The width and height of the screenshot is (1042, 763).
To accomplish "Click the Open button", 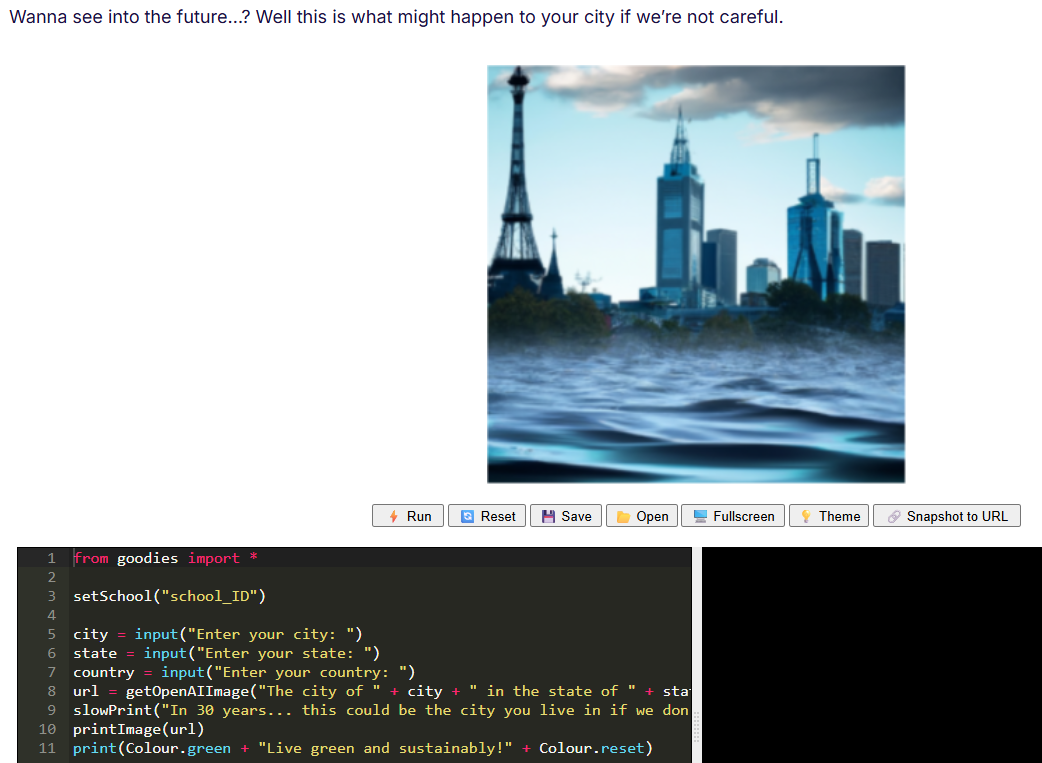I will click(x=641, y=516).
